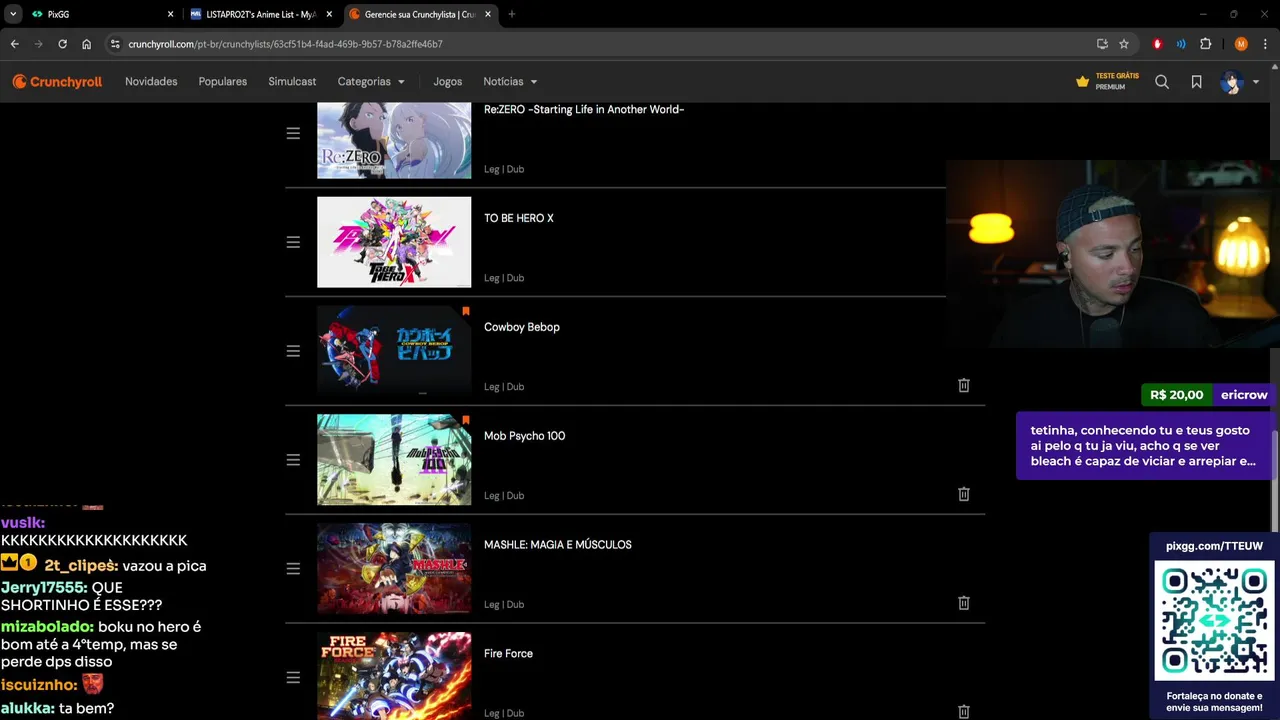Delete Cowboy Bebop from the list

coord(964,385)
